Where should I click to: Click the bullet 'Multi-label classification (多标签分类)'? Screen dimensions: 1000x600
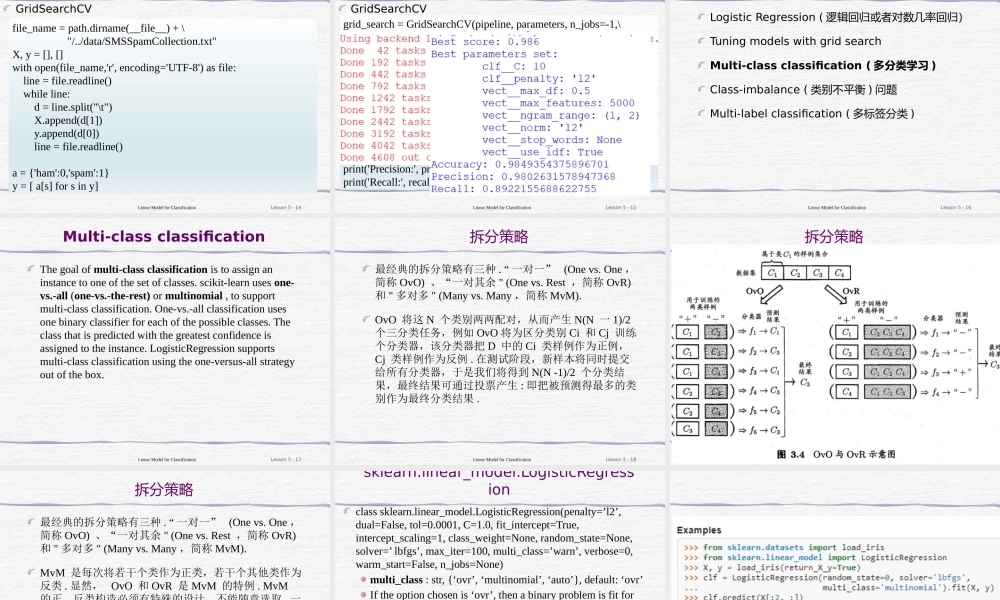click(812, 114)
